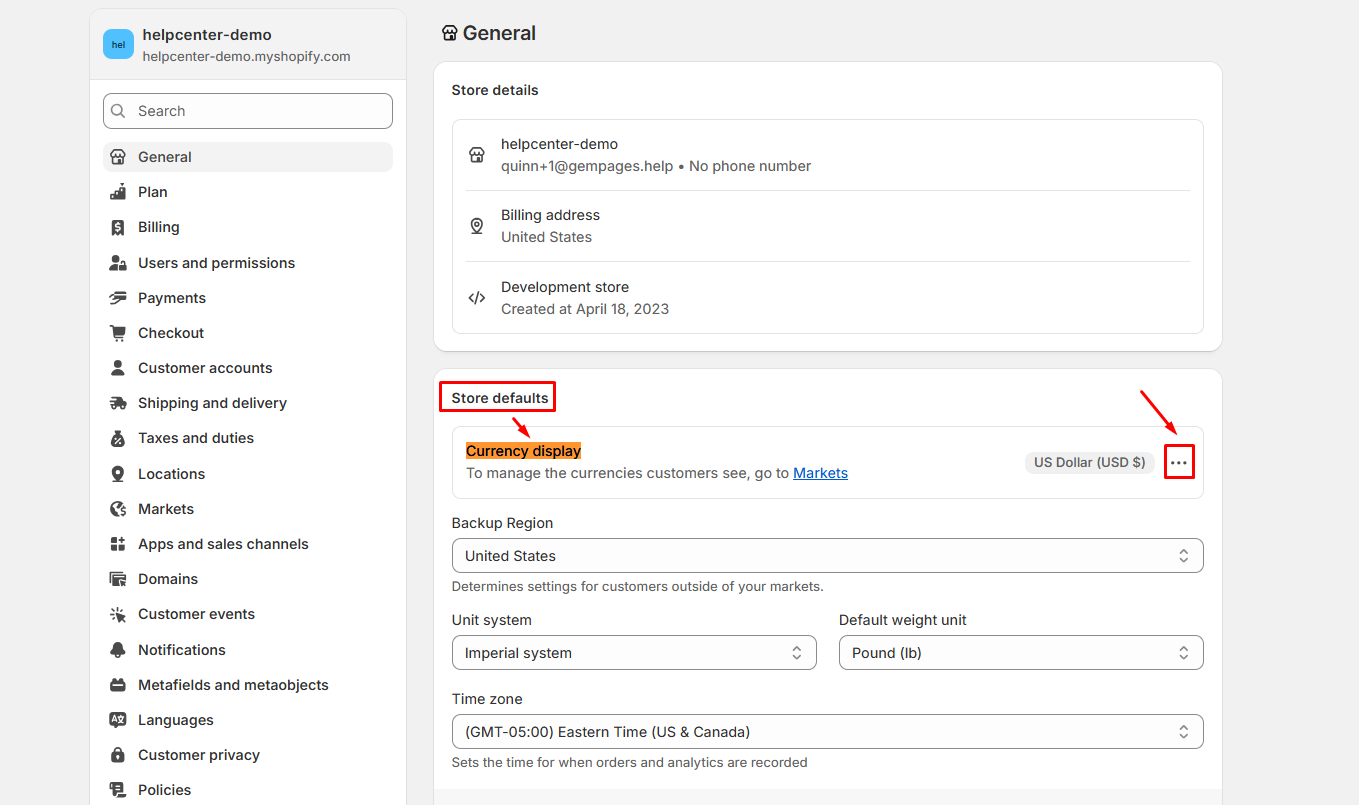Open the Default weight unit dropdown

[1020, 653]
